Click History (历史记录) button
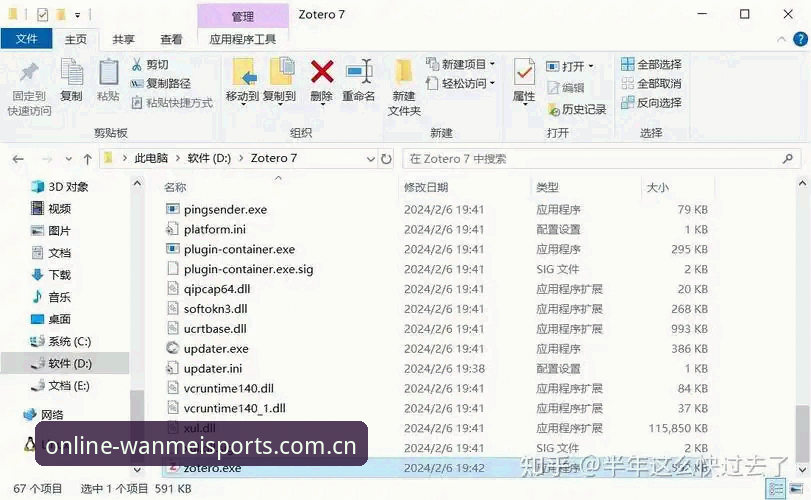This screenshot has width=811, height=500. [x=576, y=110]
